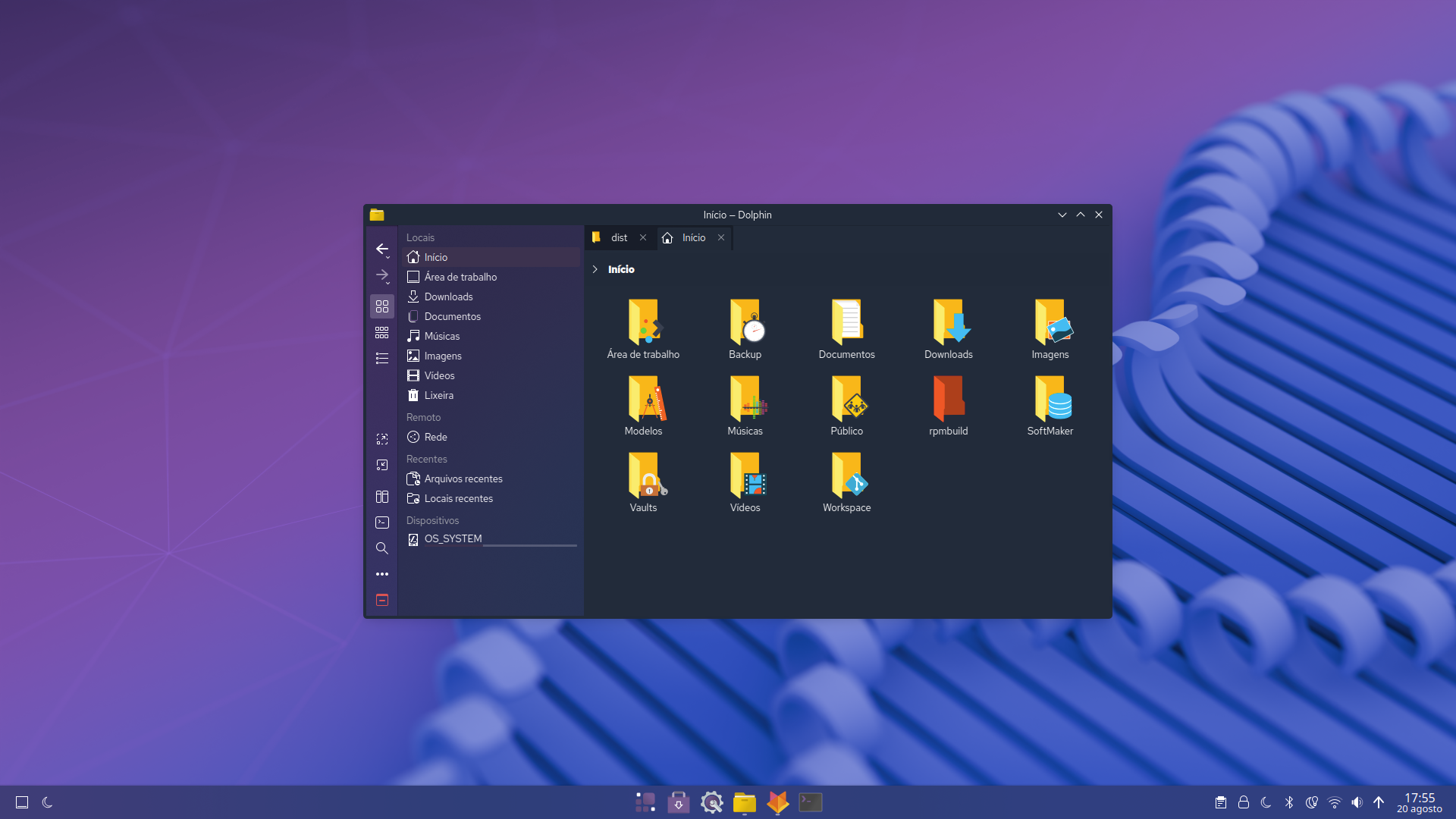Open Downloads in Places sidebar
This screenshot has width=1456, height=819.
click(491, 297)
